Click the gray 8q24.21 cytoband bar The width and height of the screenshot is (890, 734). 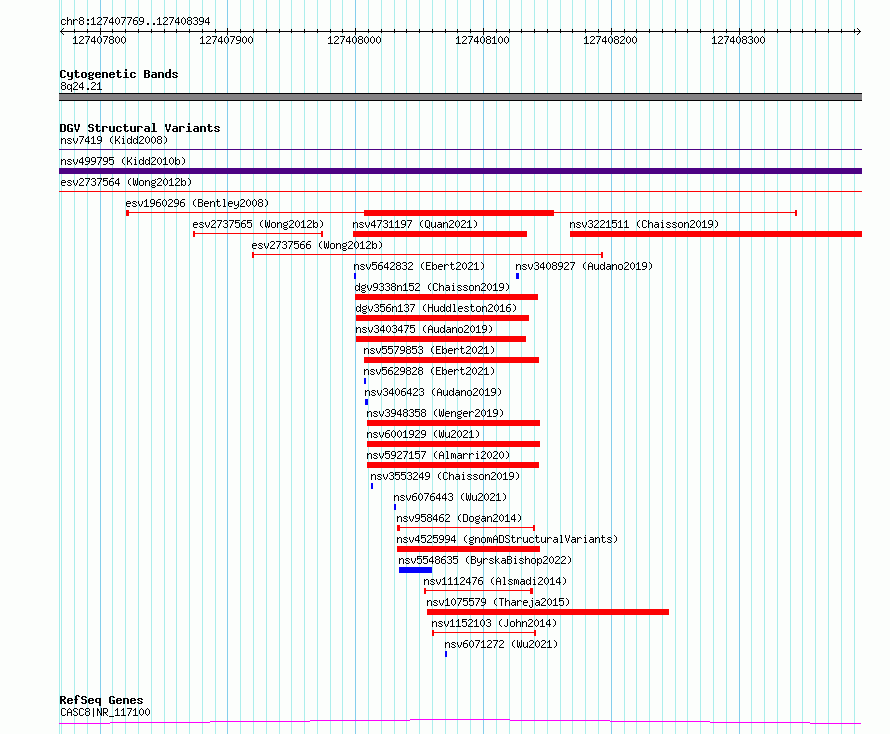[x=460, y=97]
